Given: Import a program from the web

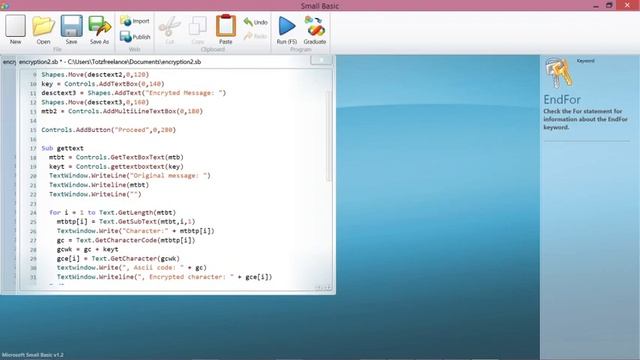Looking at the screenshot, I should tap(135, 21).
